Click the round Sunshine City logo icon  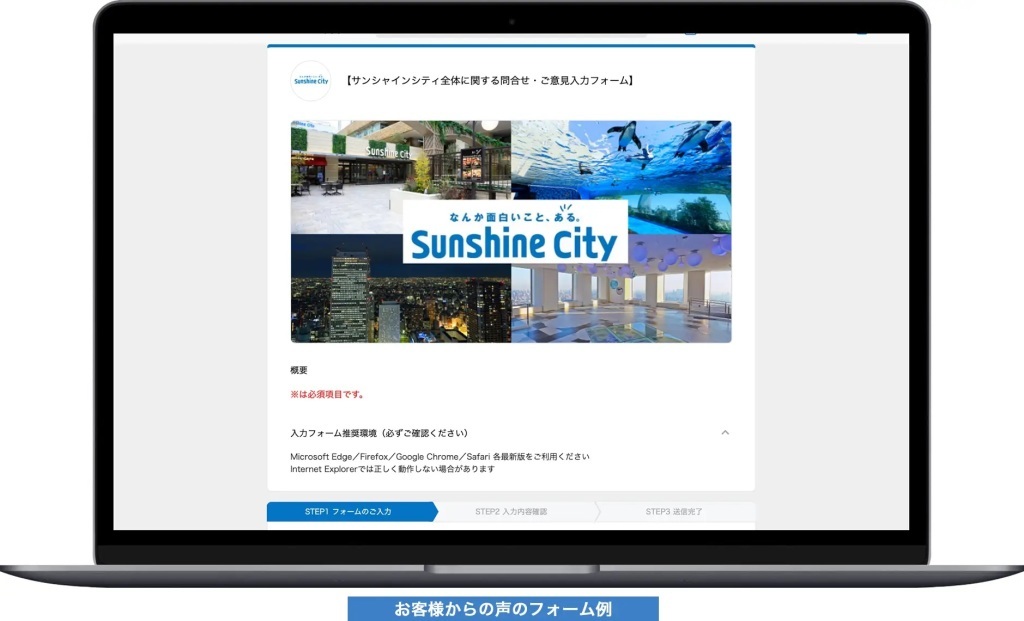tap(311, 81)
